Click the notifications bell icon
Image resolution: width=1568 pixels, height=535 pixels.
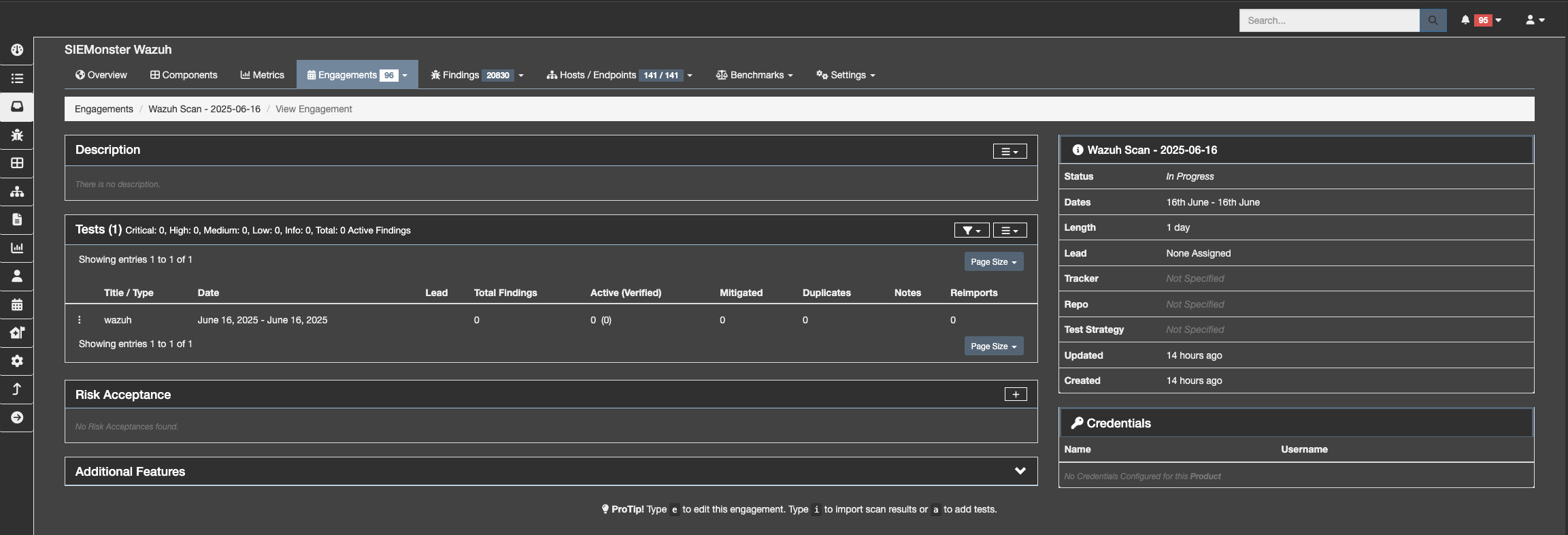(1465, 20)
